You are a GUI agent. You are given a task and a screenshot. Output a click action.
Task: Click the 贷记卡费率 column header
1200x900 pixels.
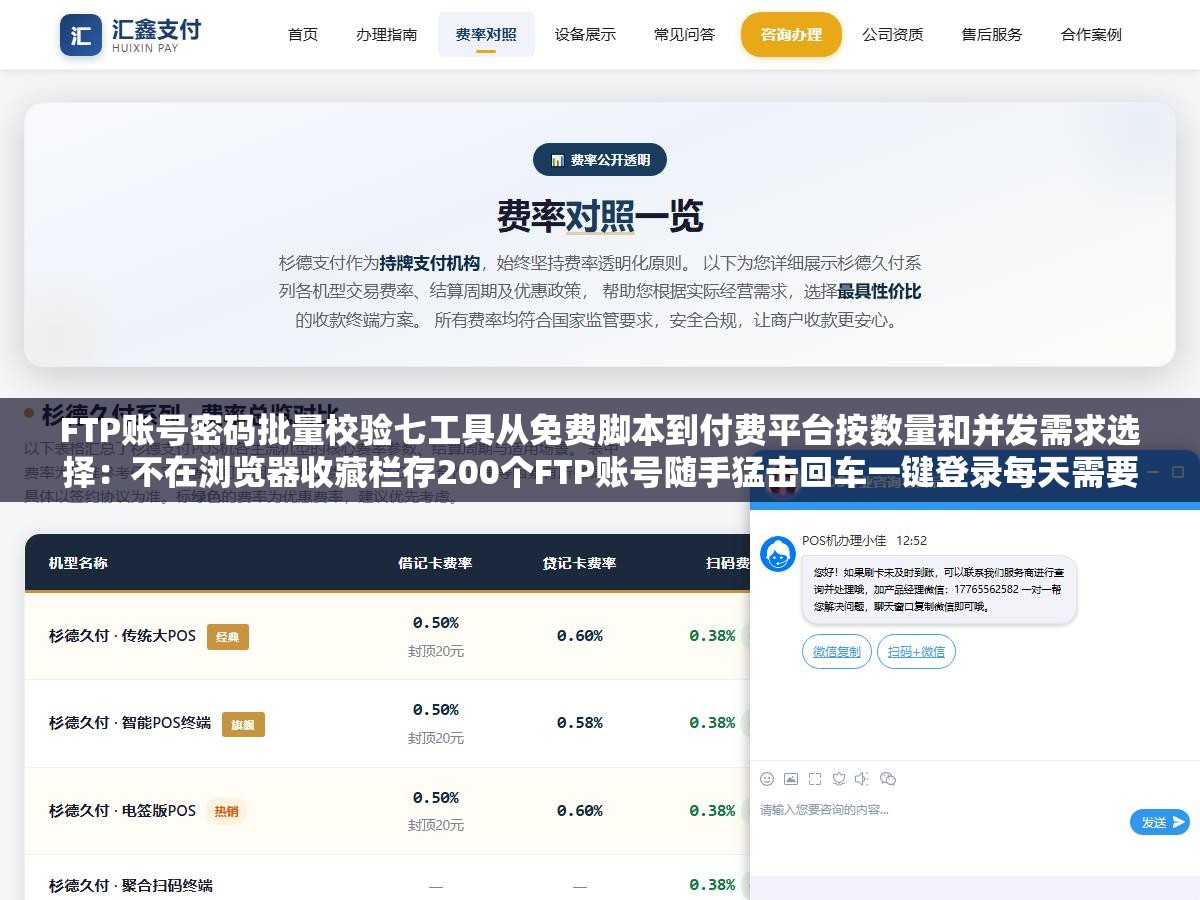[580, 563]
